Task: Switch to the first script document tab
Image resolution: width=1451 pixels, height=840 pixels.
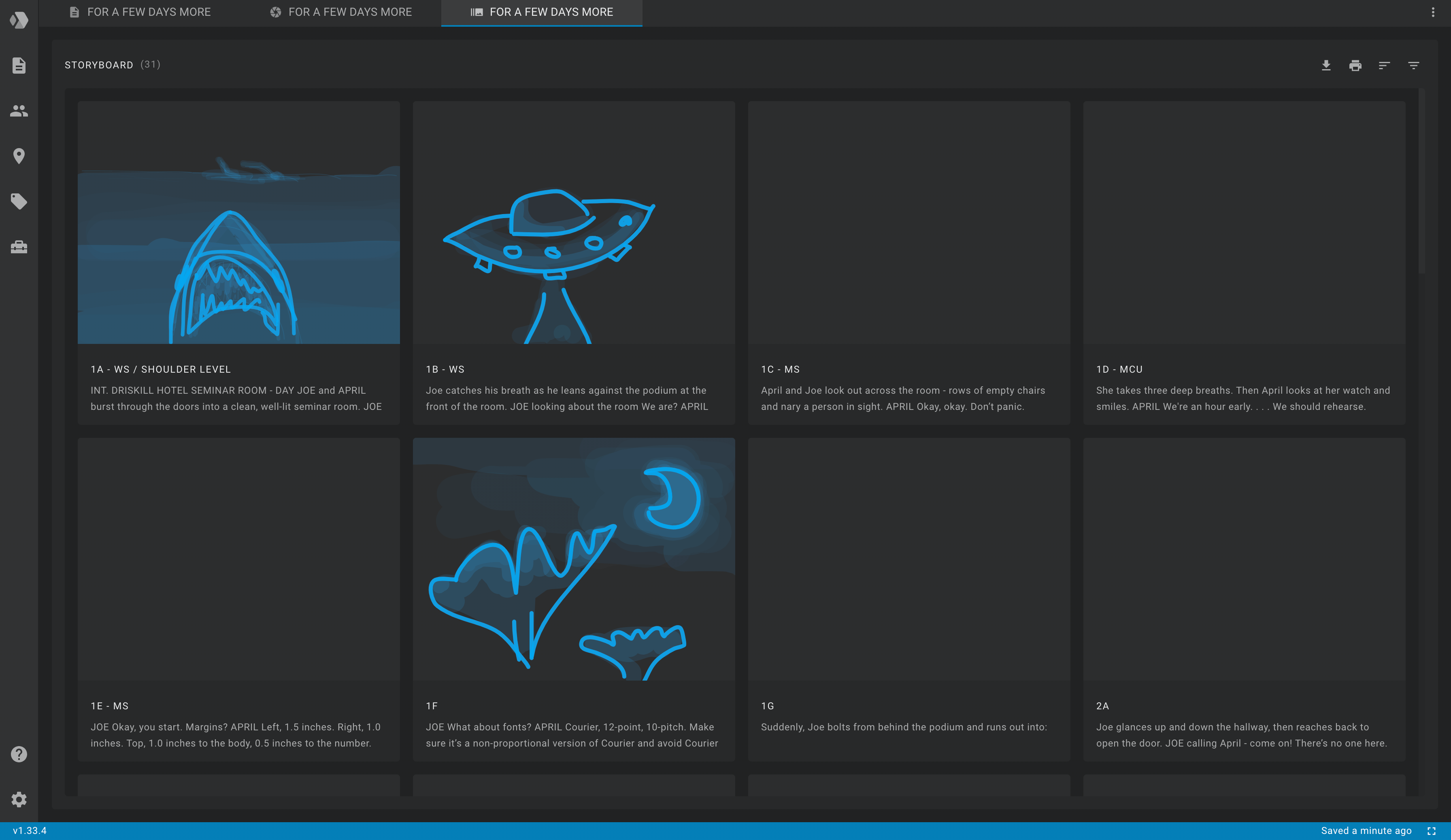Action: 139,12
